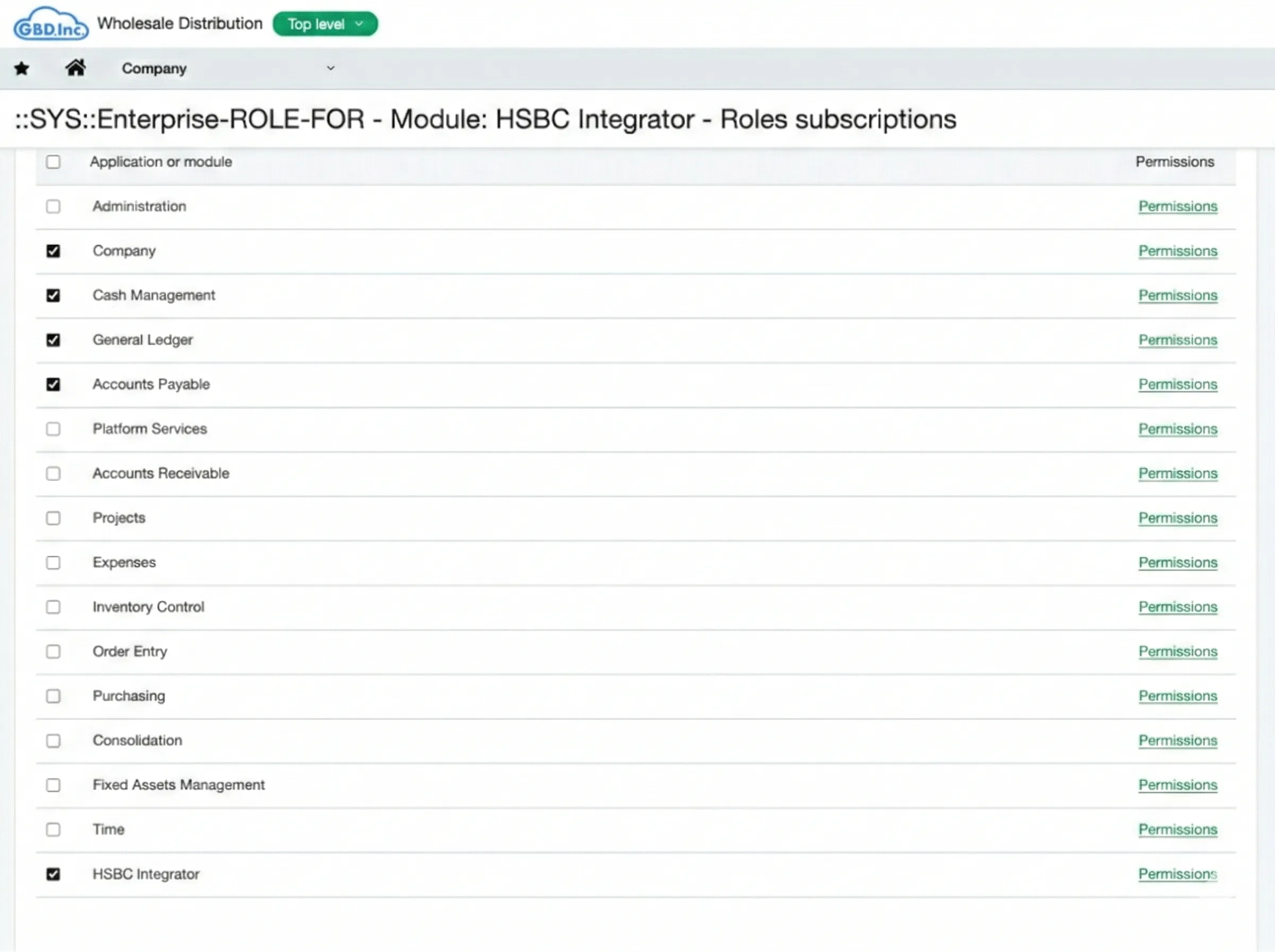Select the 'Inventory Control' row label
The image size is (1275, 952).
[149, 607]
